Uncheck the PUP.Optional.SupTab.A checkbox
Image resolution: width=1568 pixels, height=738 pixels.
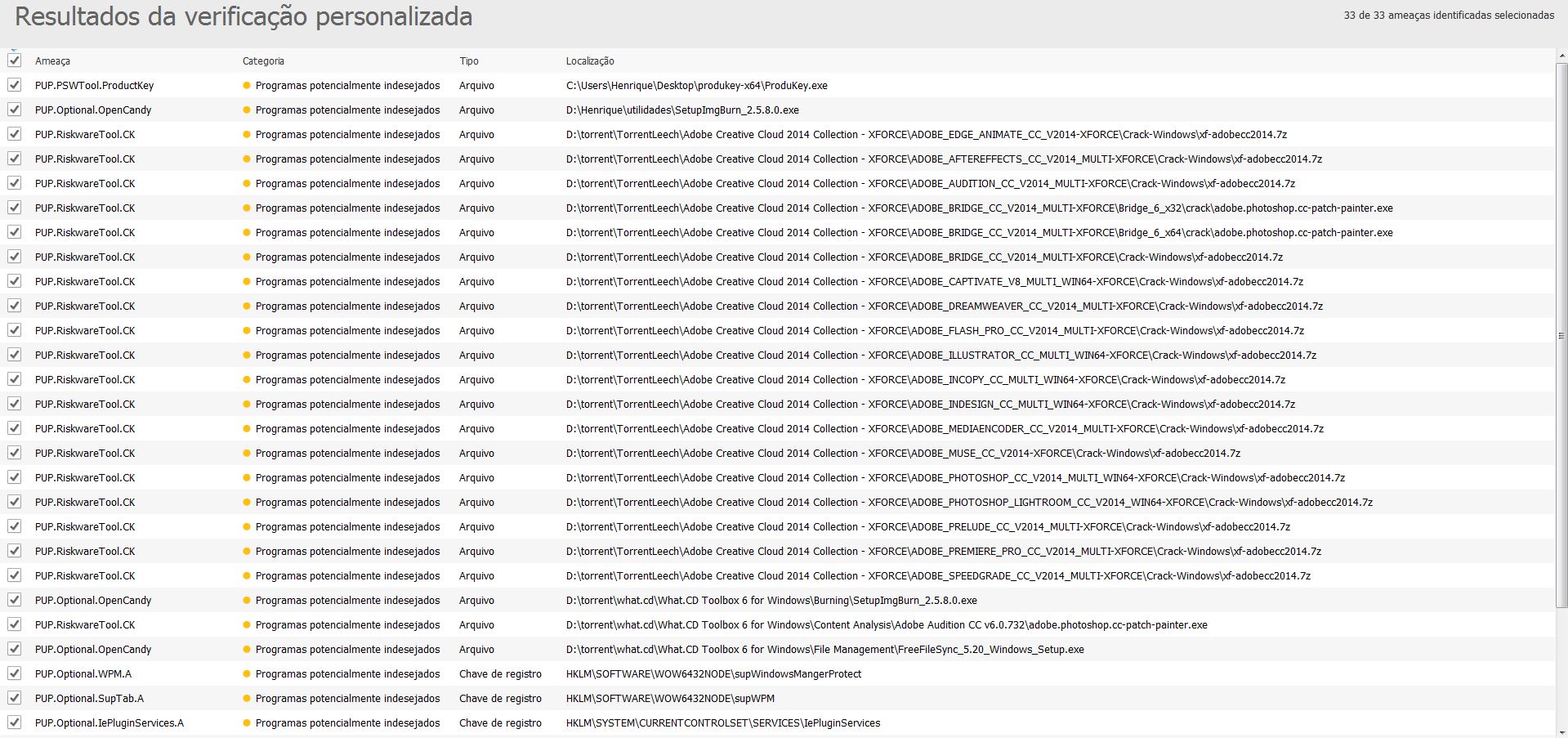pyautogui.click(x=15, y=698)
